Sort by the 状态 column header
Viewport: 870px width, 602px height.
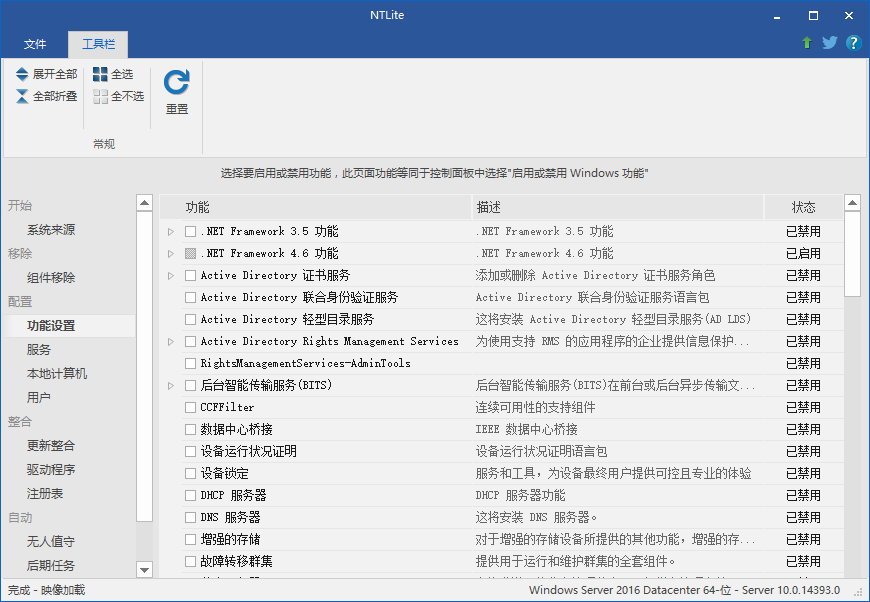point(803,208)
